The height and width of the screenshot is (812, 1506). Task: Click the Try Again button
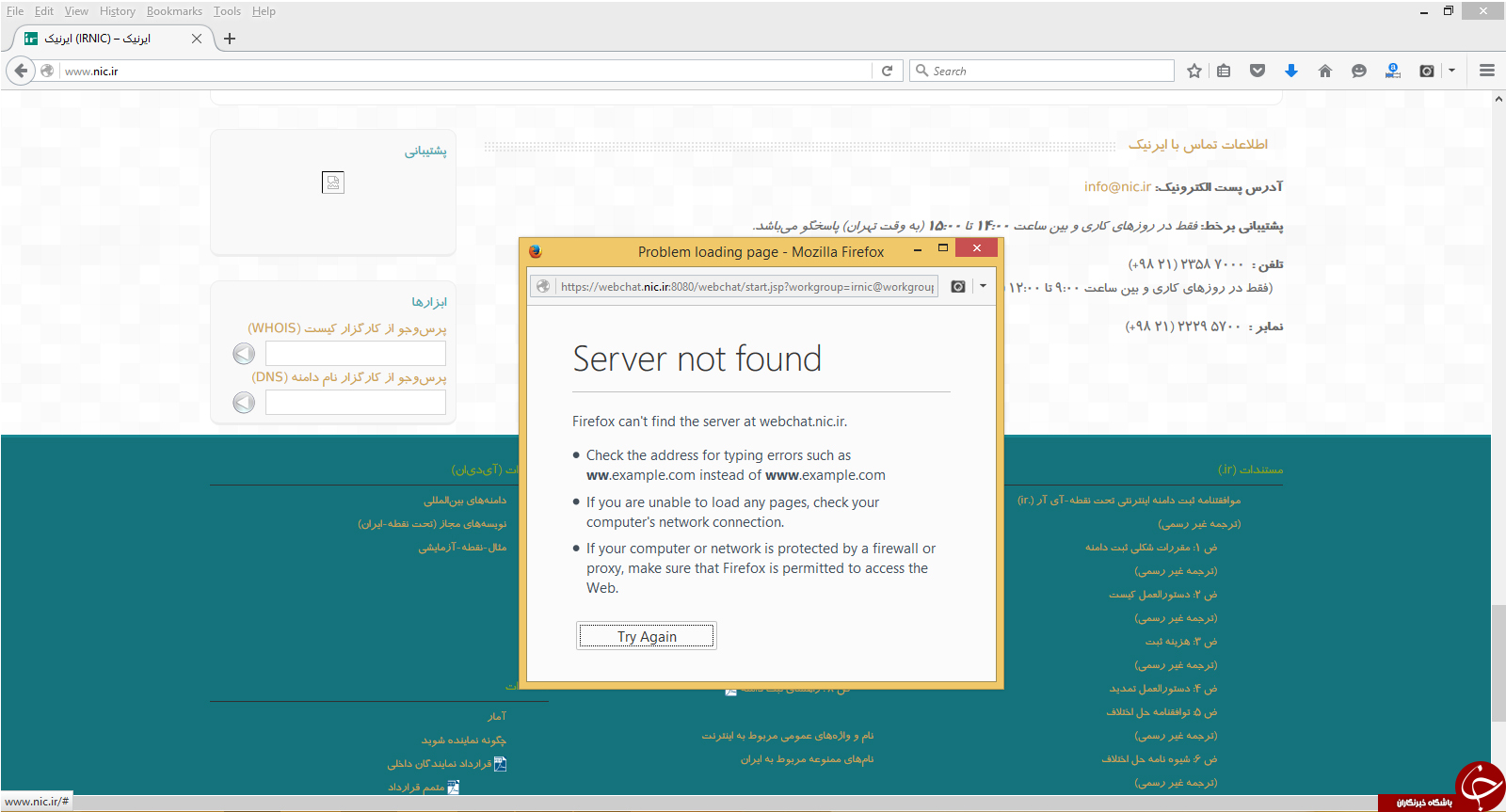647,637
